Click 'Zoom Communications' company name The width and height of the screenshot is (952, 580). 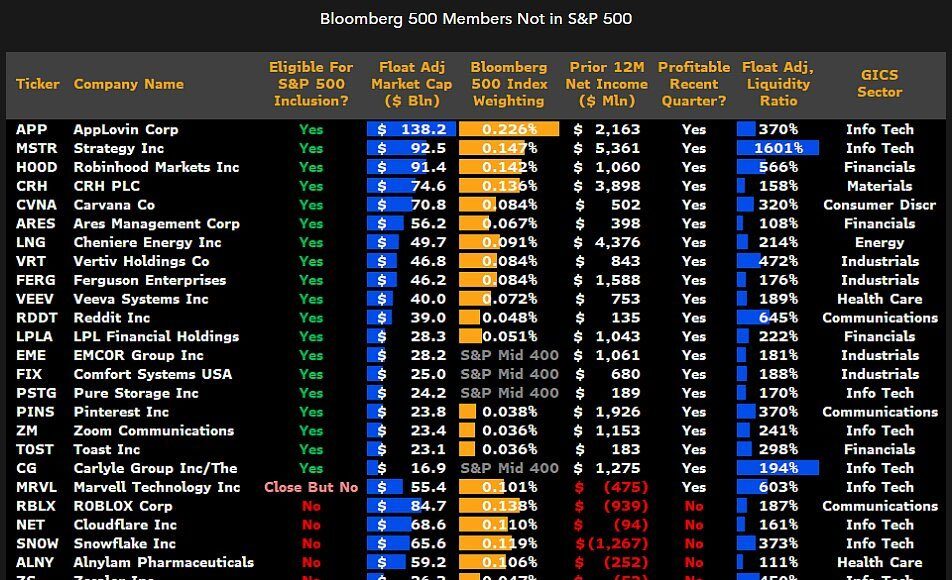pos(154,431)
